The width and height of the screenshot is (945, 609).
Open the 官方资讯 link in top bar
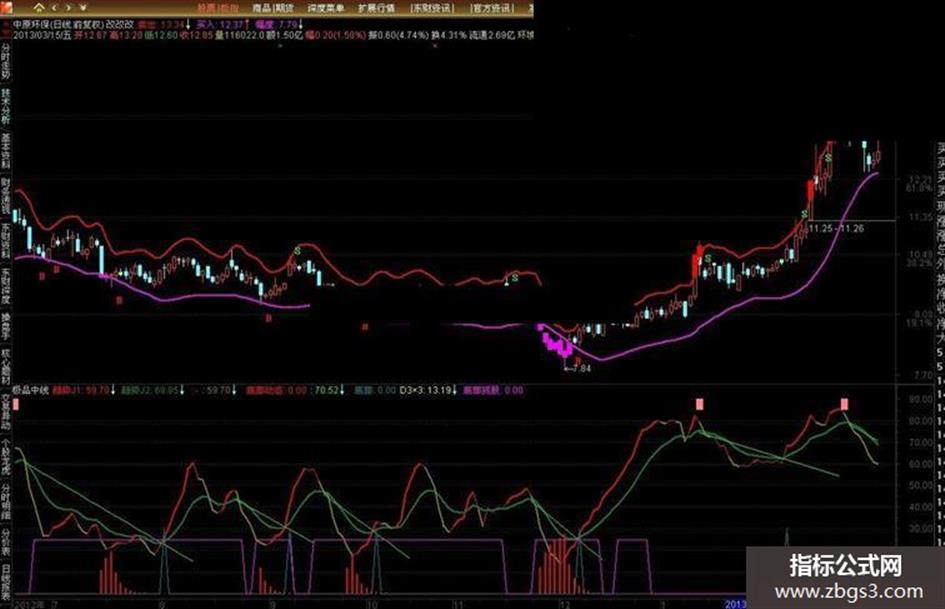[x=491, y=8]
